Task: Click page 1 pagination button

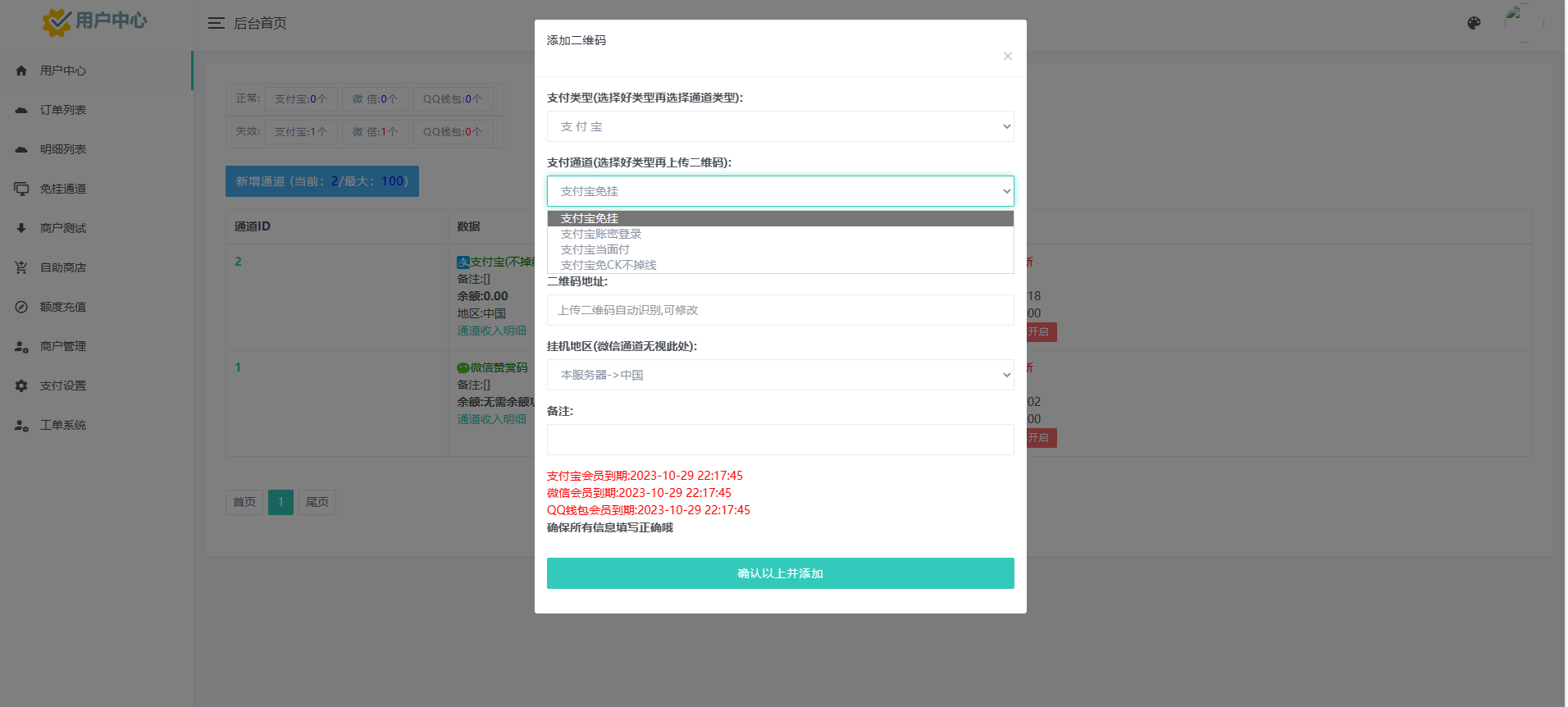Action: tap(280, 502)
